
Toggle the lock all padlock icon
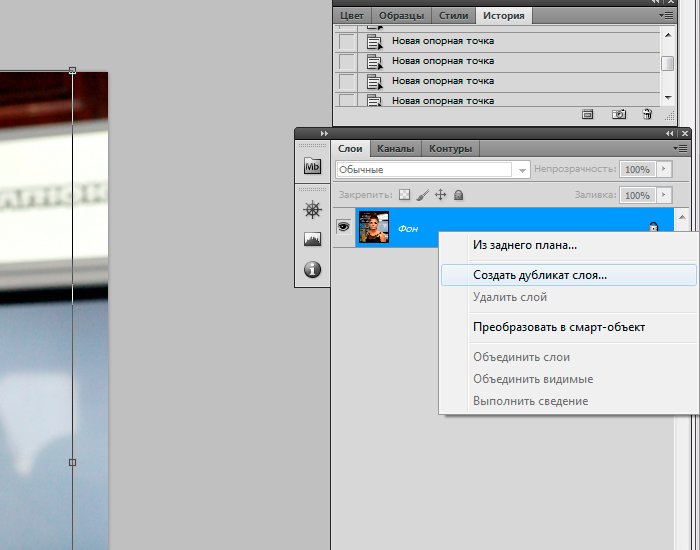pyautogui.click(x=458, y=196)
